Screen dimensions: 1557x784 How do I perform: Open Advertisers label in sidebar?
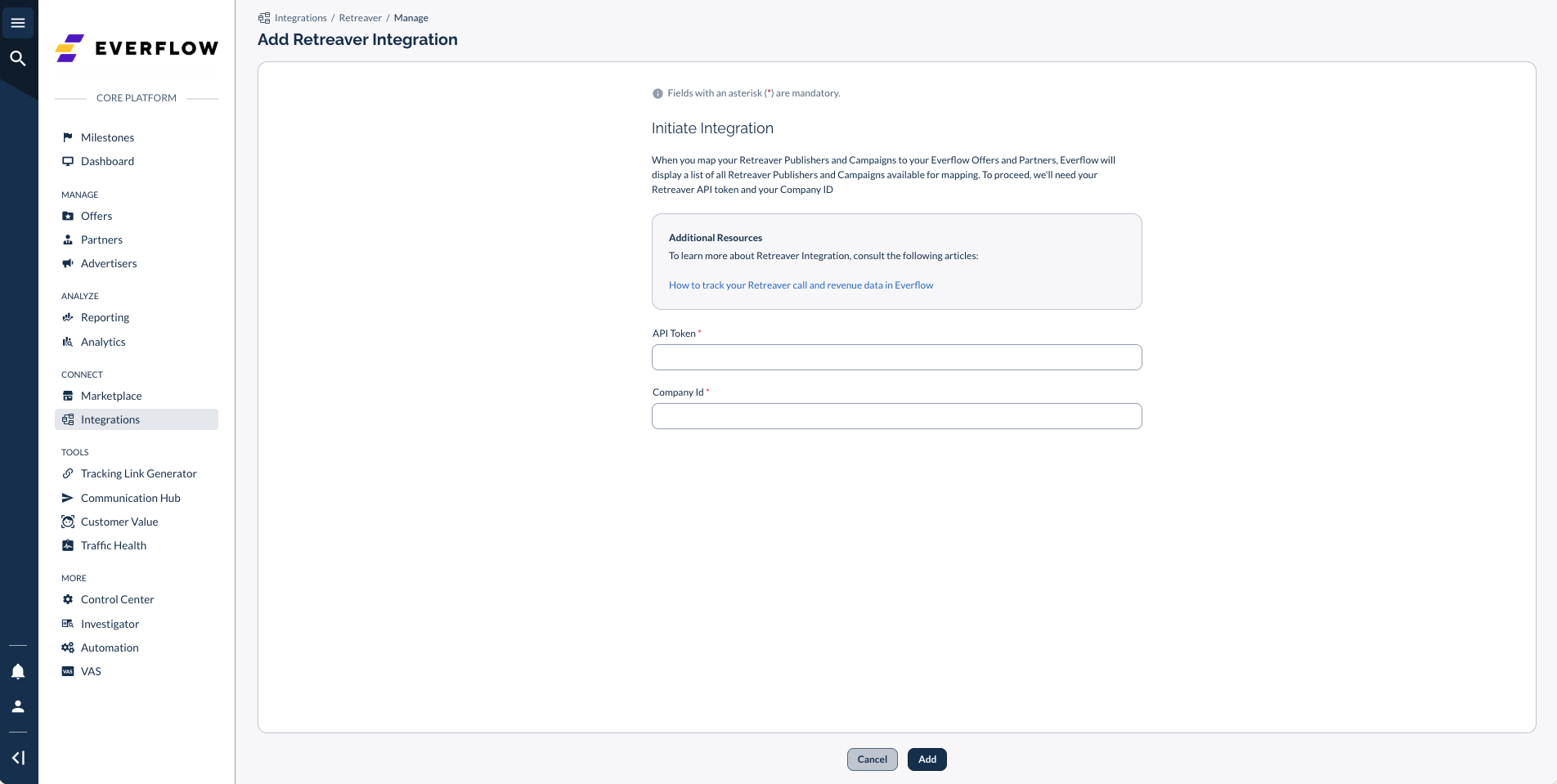[109, 263]
